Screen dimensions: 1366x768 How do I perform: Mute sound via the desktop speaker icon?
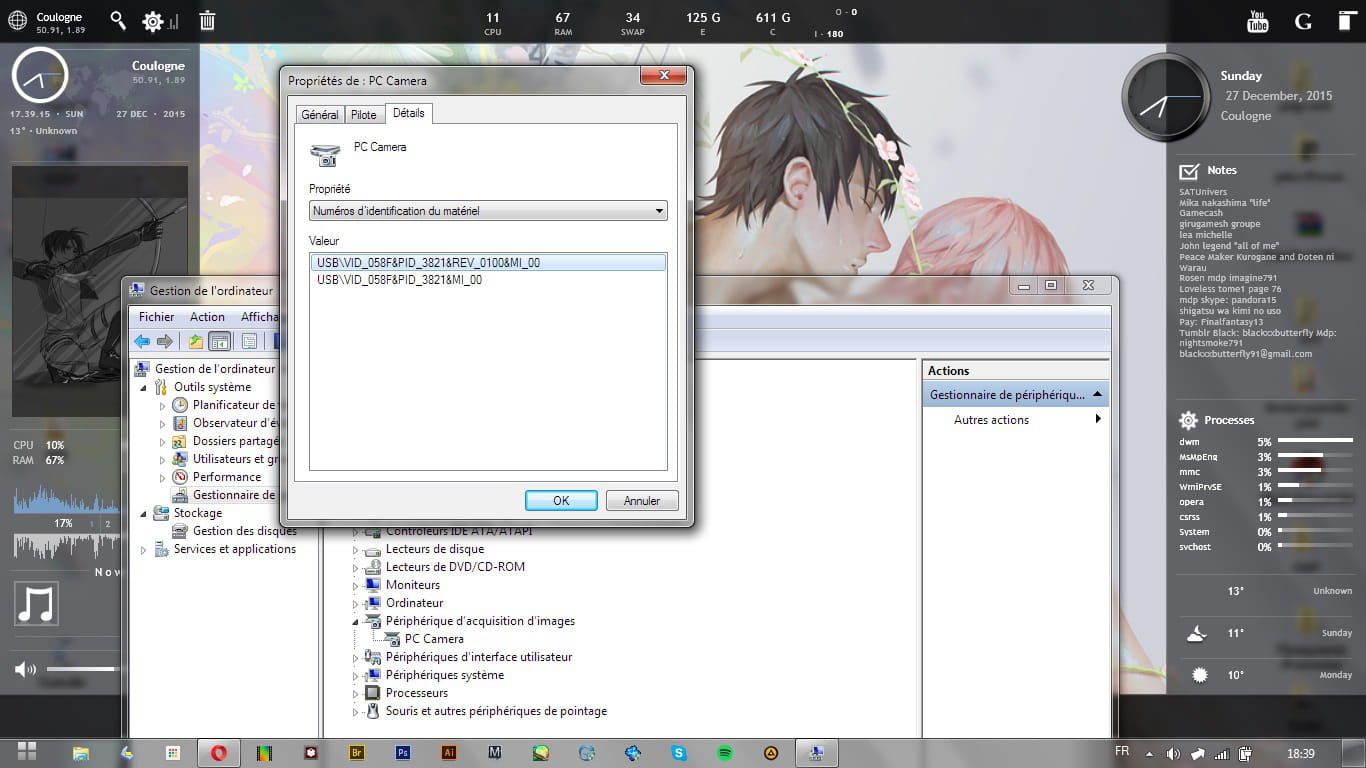point(25,669)
